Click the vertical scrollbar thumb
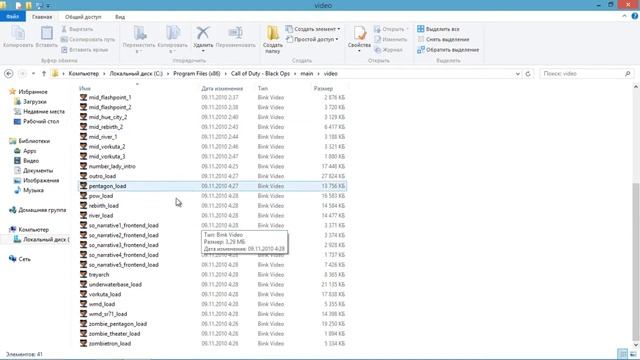Screen dimensions: 640x360 point(636,261)
